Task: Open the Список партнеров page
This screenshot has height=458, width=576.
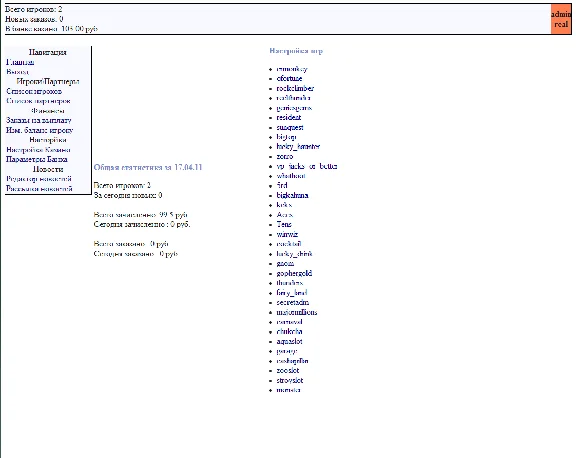Action: tap(38, 101)
